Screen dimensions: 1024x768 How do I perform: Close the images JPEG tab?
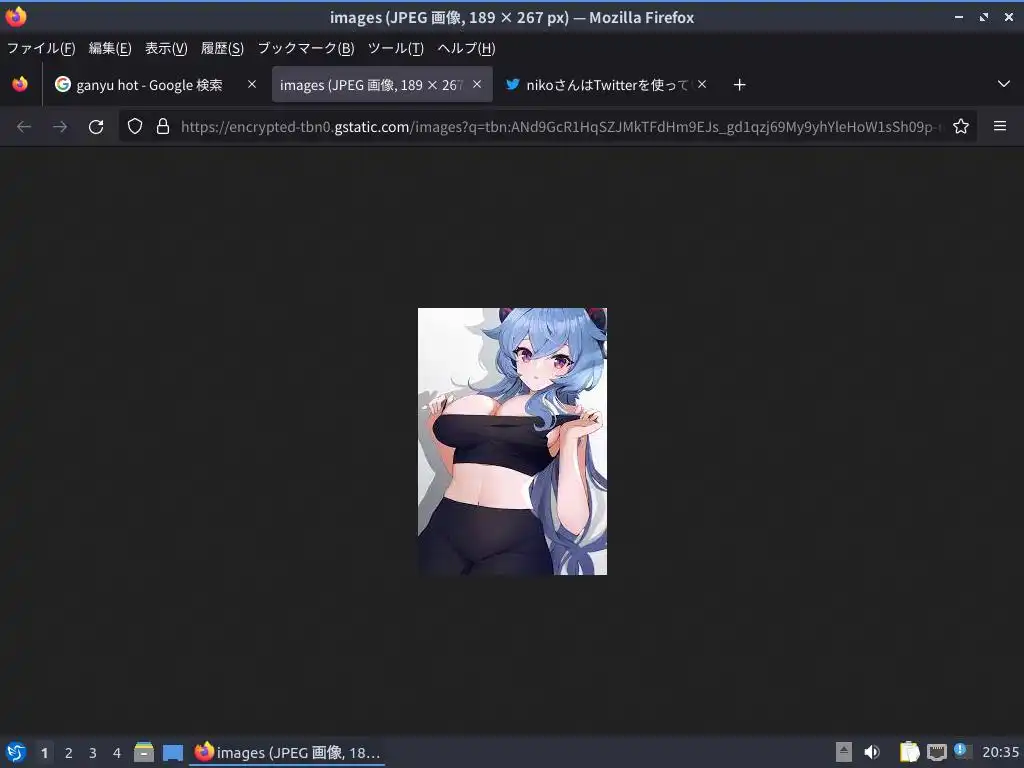477,84
